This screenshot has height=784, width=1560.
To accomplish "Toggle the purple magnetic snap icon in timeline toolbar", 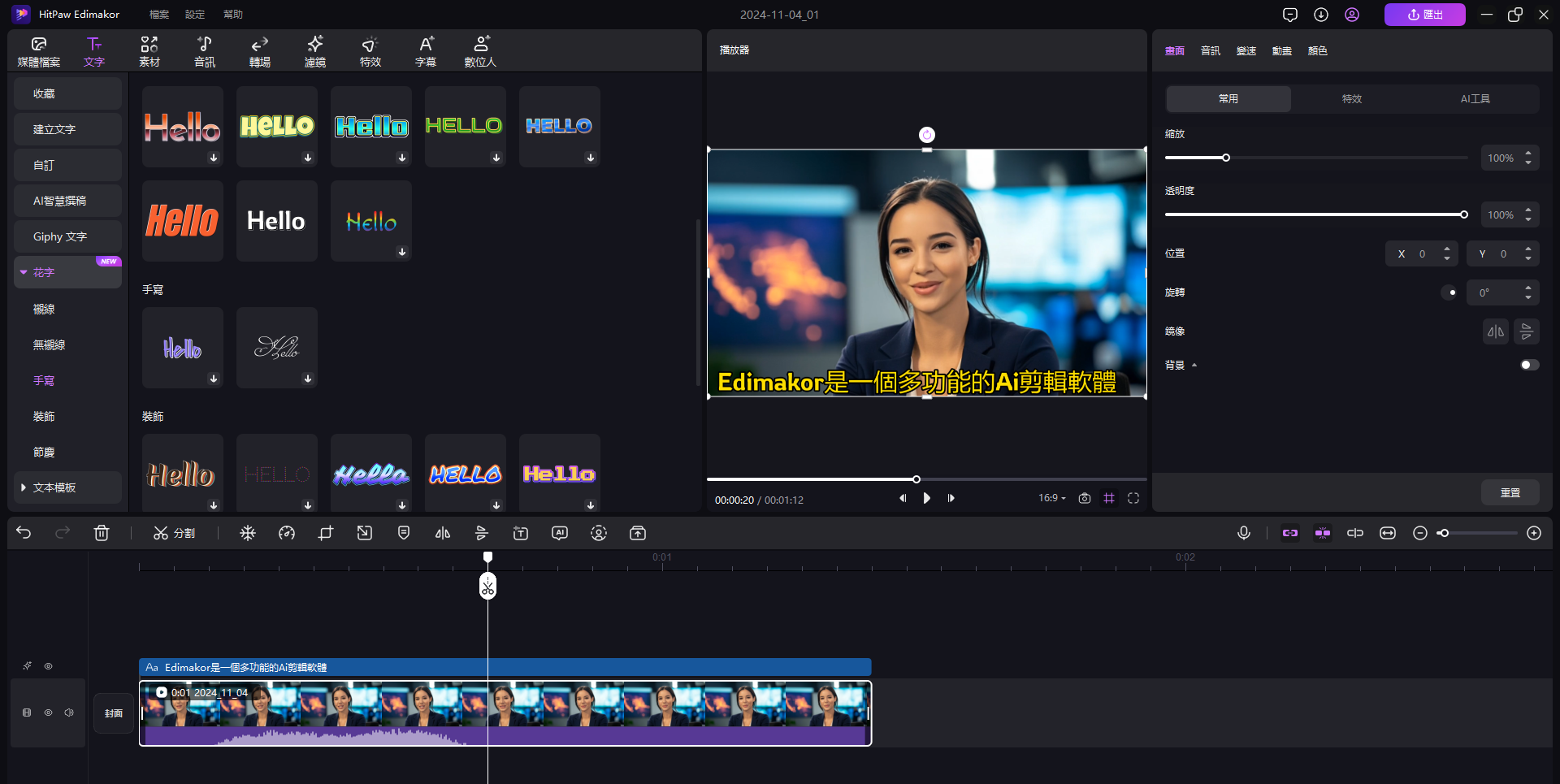I will click(x=1323, y=533).
